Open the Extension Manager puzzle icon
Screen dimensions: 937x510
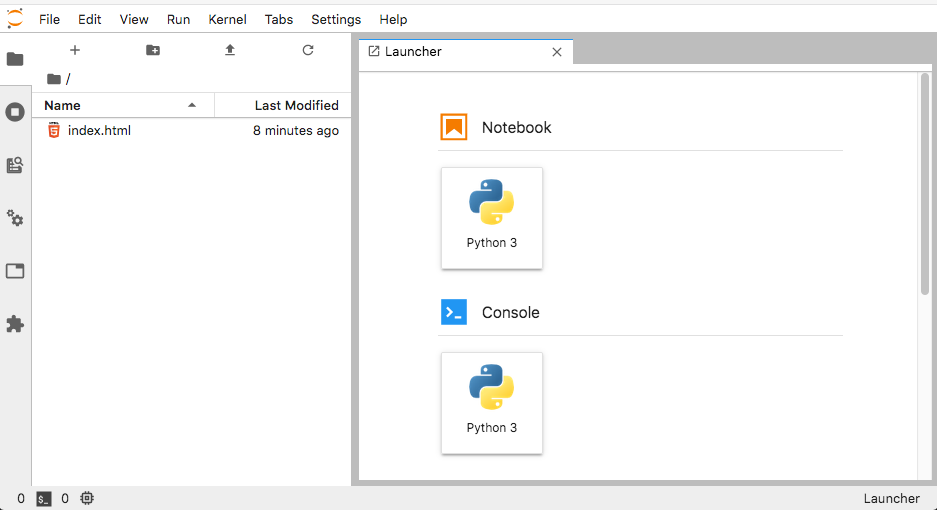coord(15,324)
